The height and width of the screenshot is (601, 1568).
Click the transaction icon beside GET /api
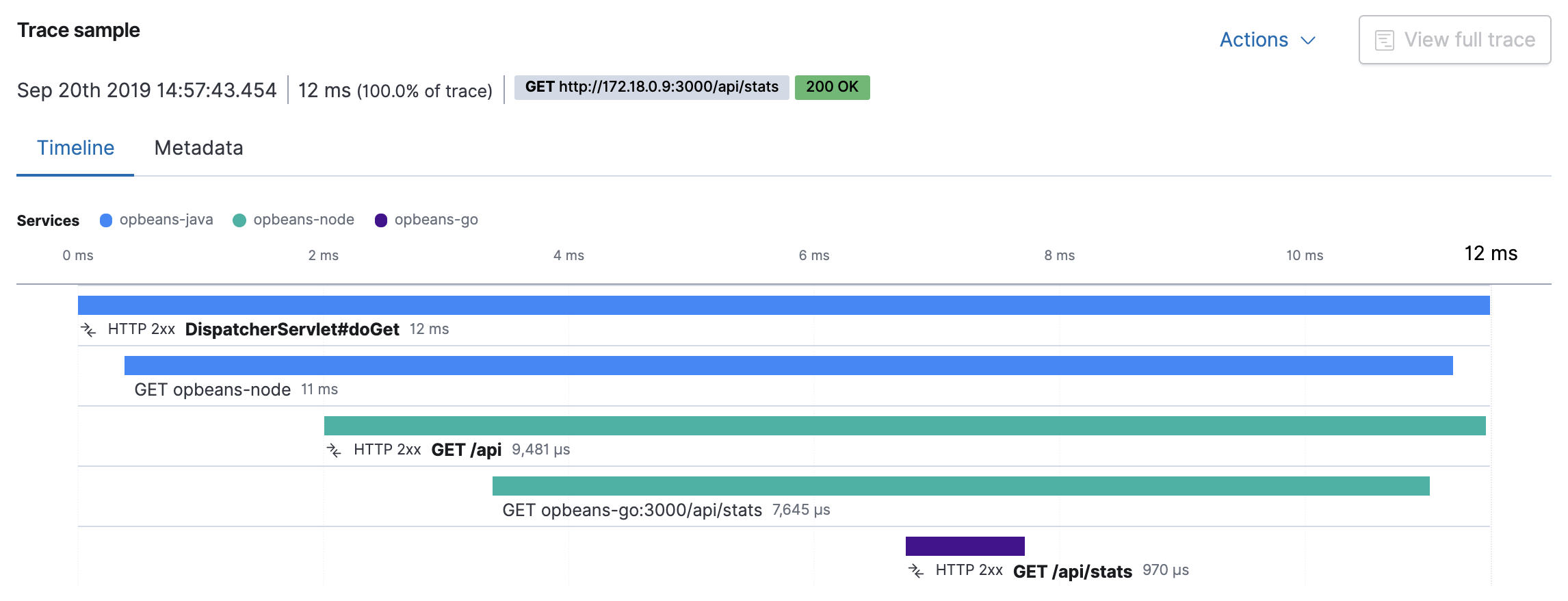click(335, 450)
